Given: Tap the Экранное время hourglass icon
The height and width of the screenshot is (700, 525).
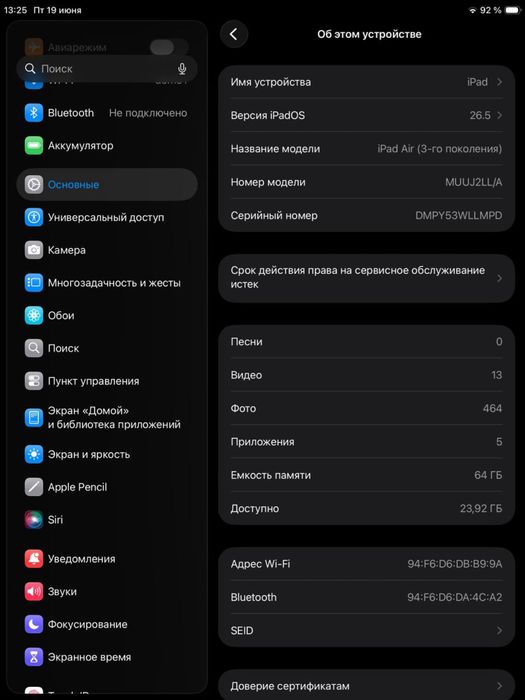Looking at the screenshot, I should (33, 657).
